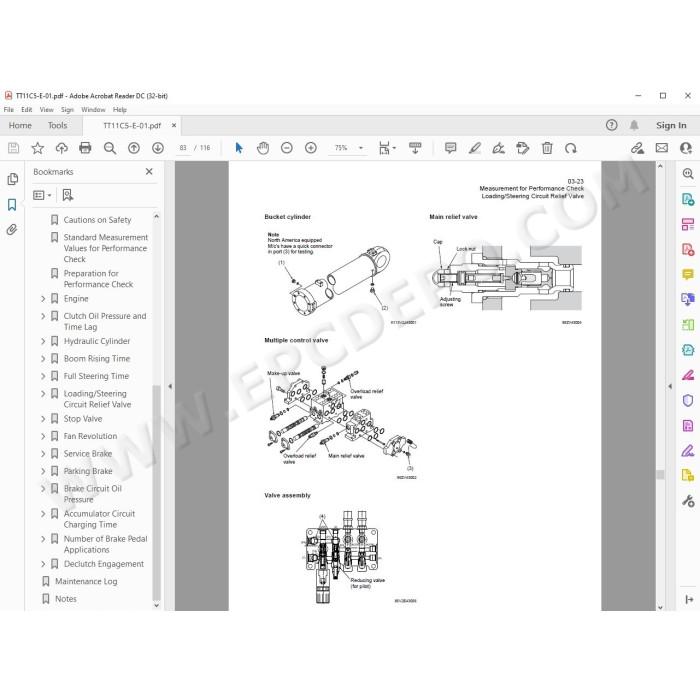Open the Service Brake bookmark

pos(88,454)
